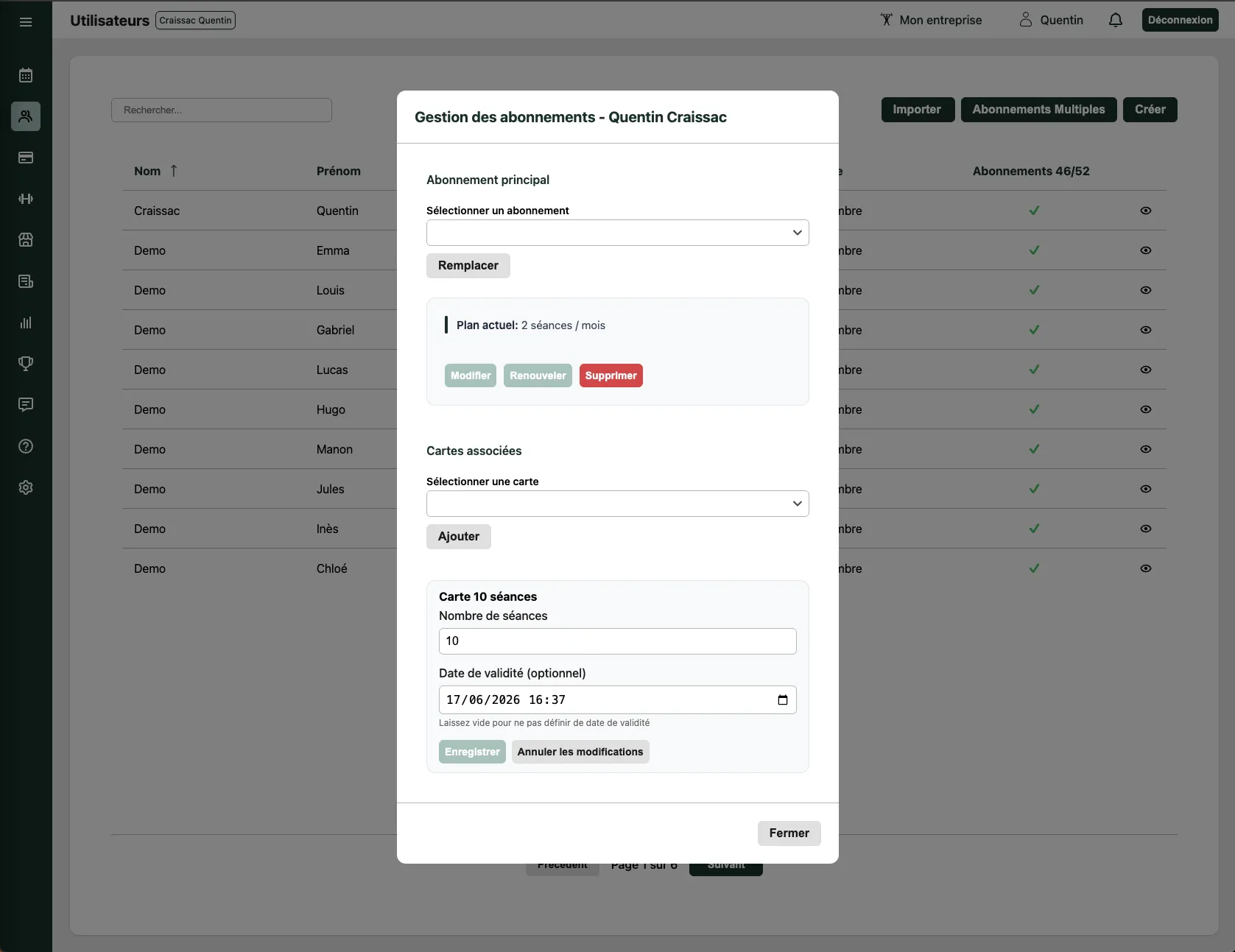
Task: Click the eye icon for Emma's row
Action: (1145, 250)
